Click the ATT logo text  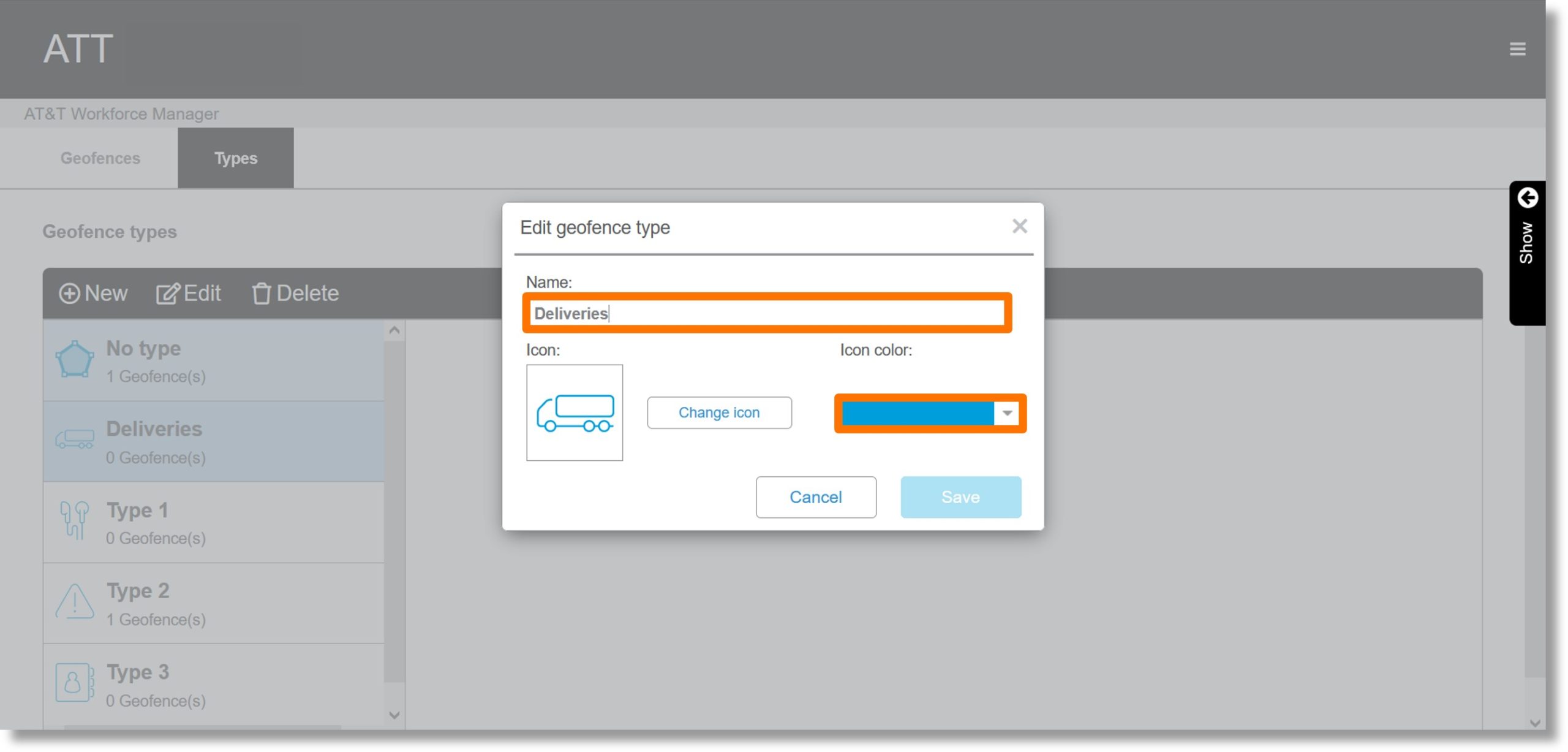[x=78, y=49]
